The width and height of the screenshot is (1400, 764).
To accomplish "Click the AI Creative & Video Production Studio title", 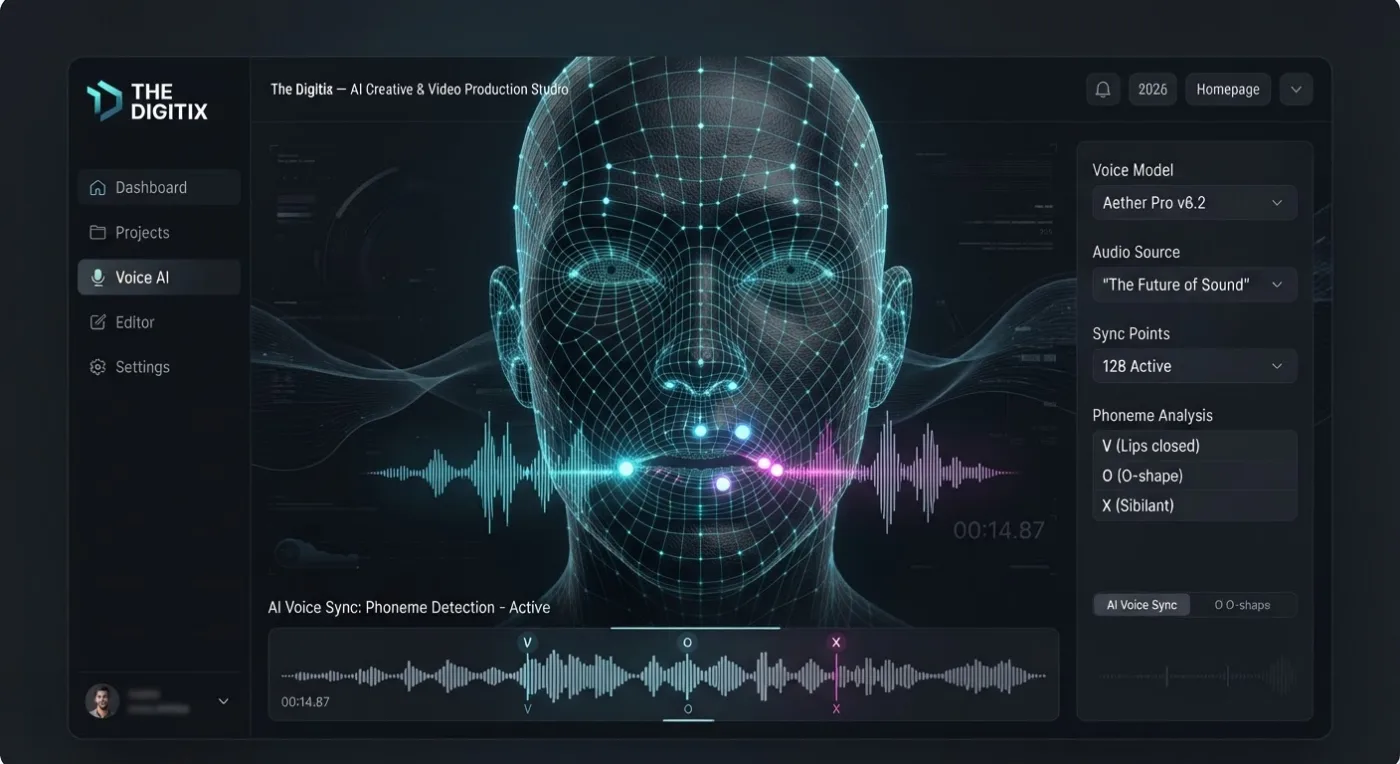I will click(459, 89).
